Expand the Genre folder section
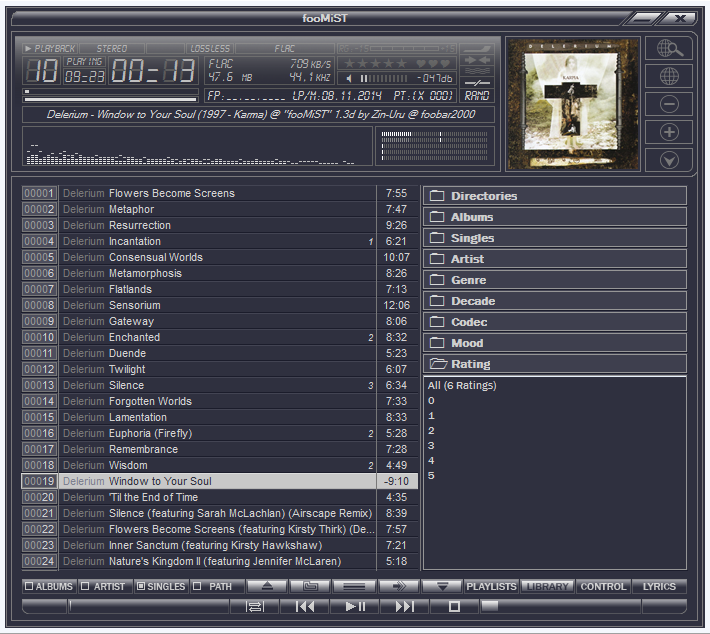Image resolution: width=710 pixels, height=634 pixels. pos(555,280)
